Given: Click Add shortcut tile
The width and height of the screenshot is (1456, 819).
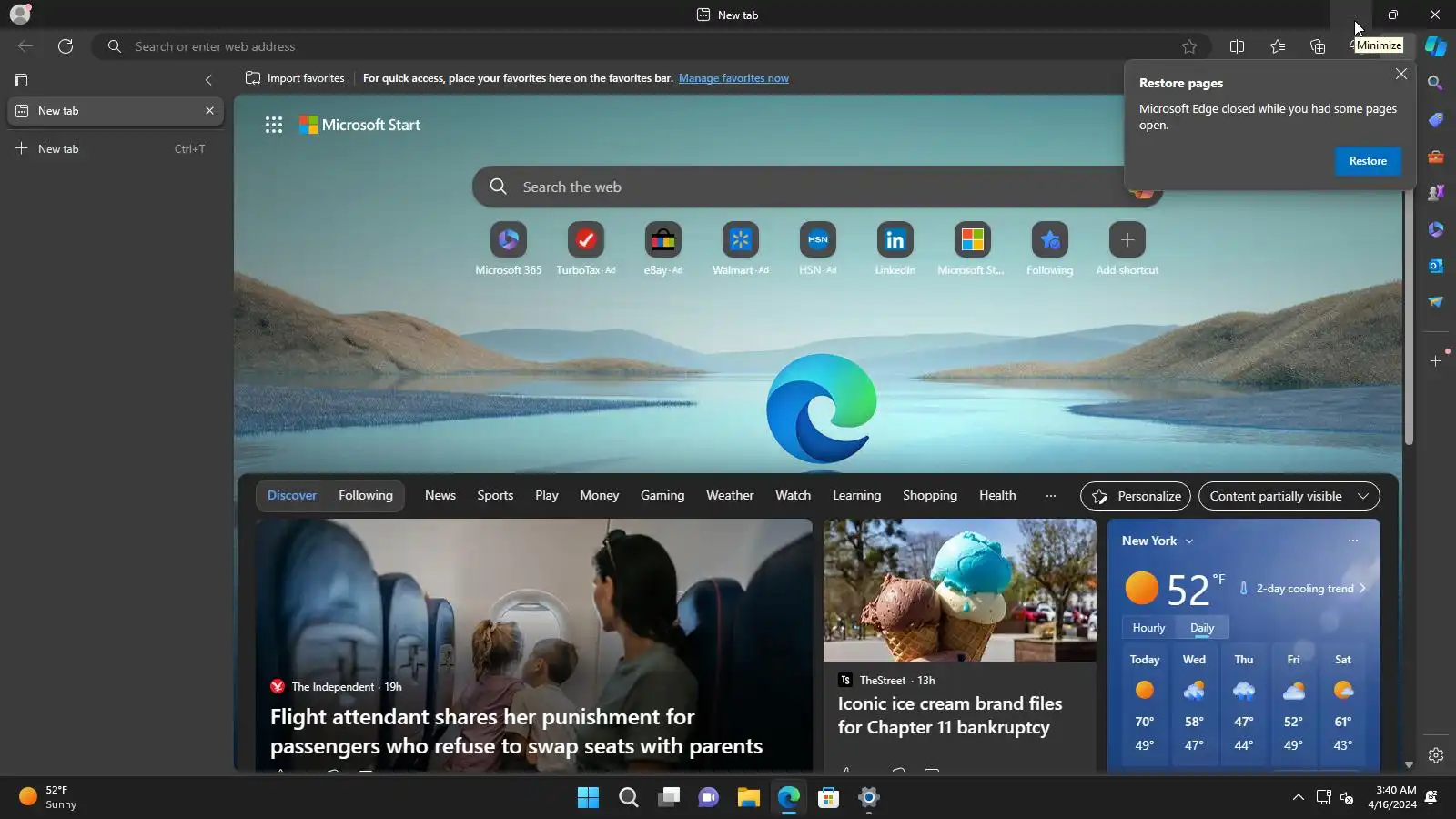Looking at the screenshot, I should pyautogui.click(x=1127, y=248).
